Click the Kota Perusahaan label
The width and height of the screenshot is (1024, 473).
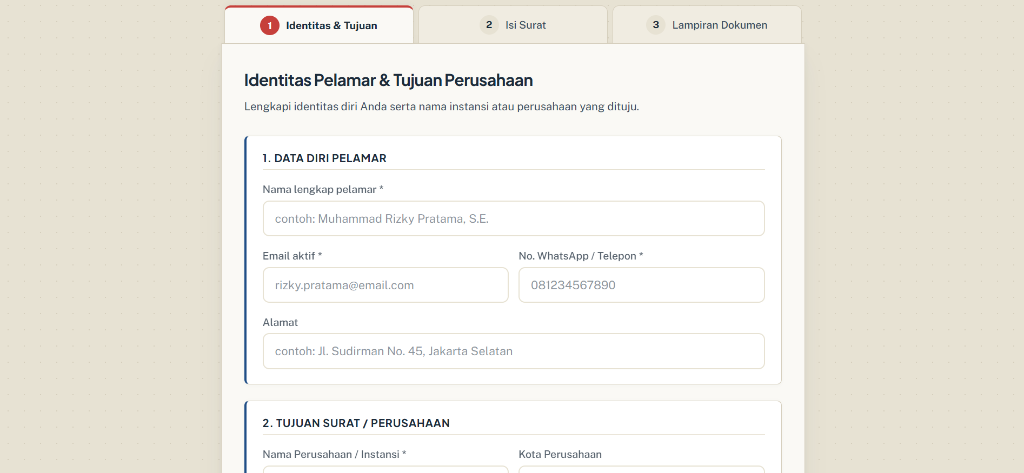[560, 454]
